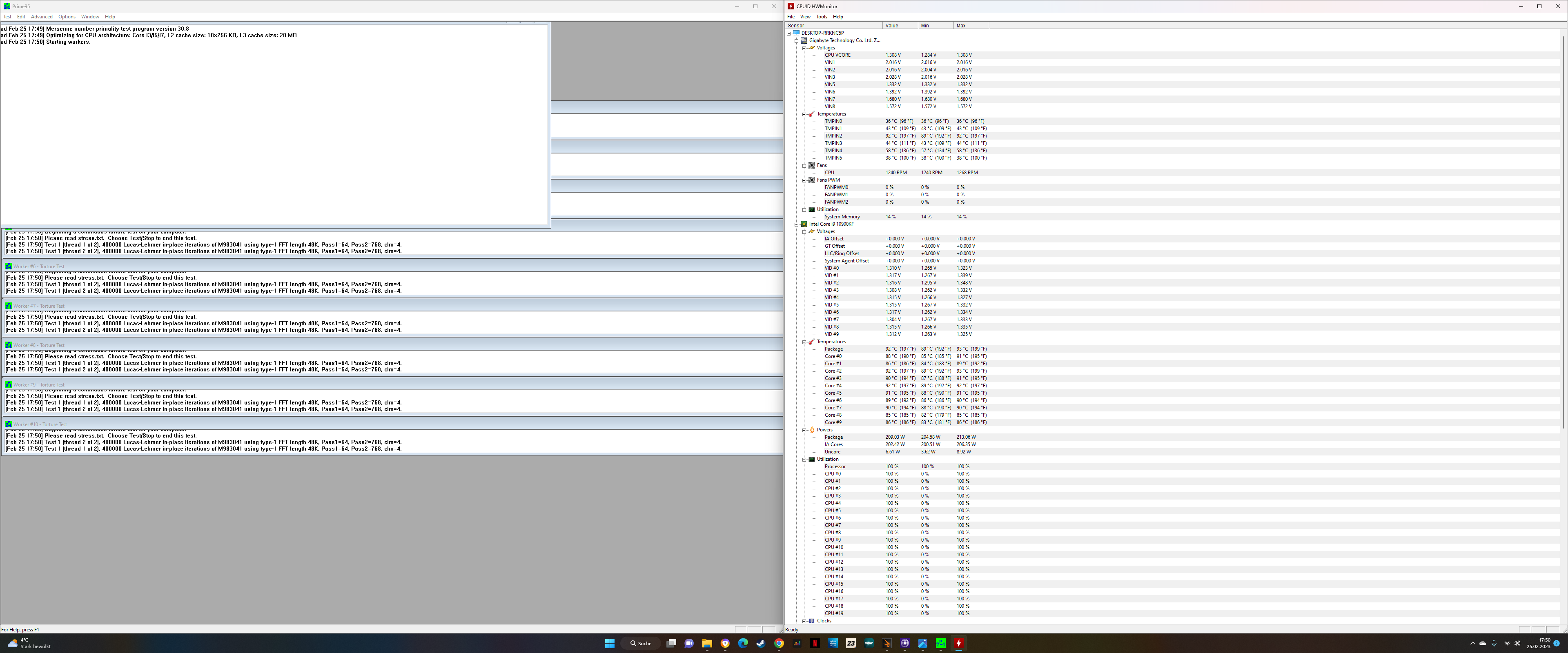Click the Netflix taskbar icon
1568x653 pixels.
(x=815, y=643)
